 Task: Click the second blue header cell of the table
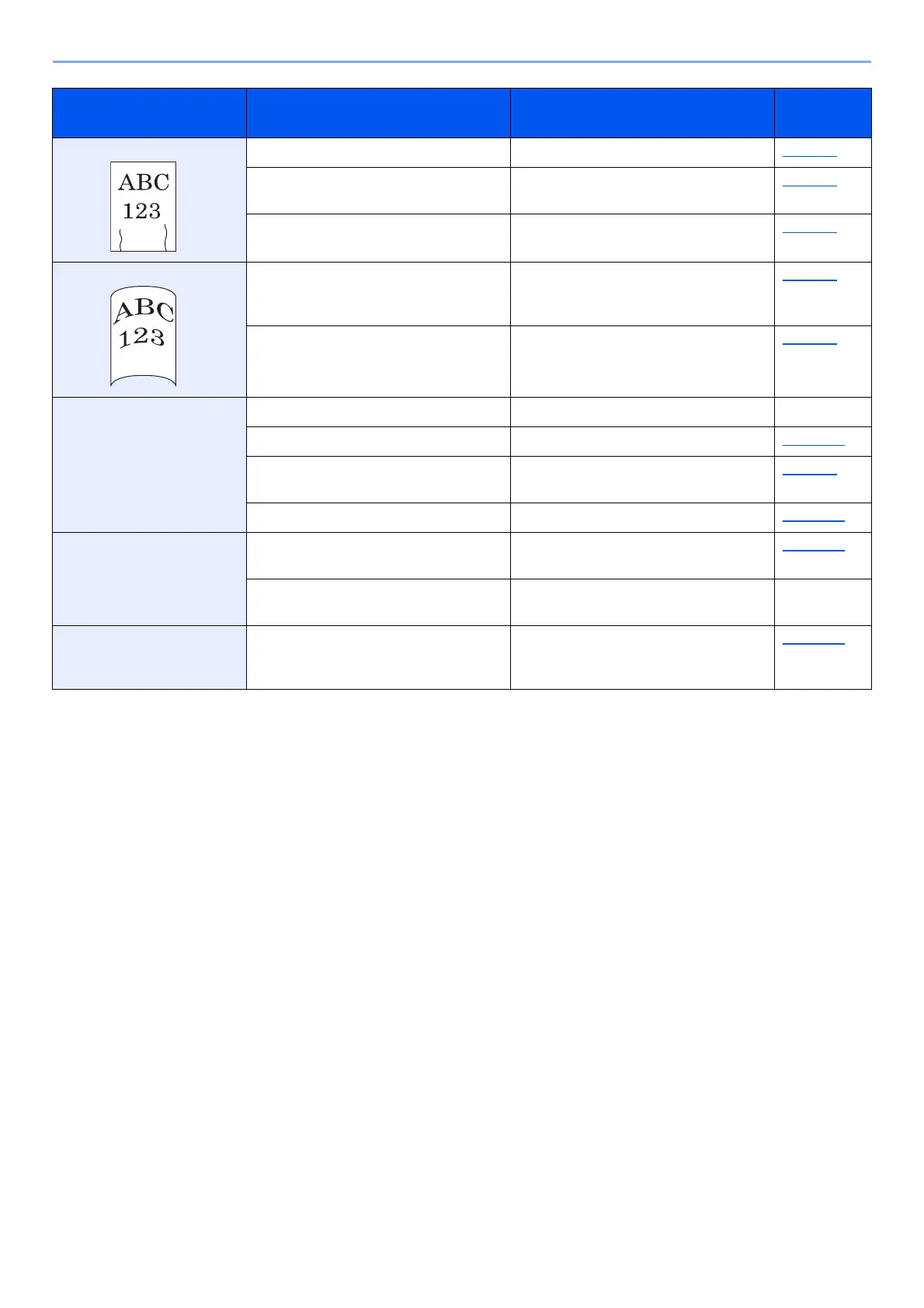(x=378, y=113)
